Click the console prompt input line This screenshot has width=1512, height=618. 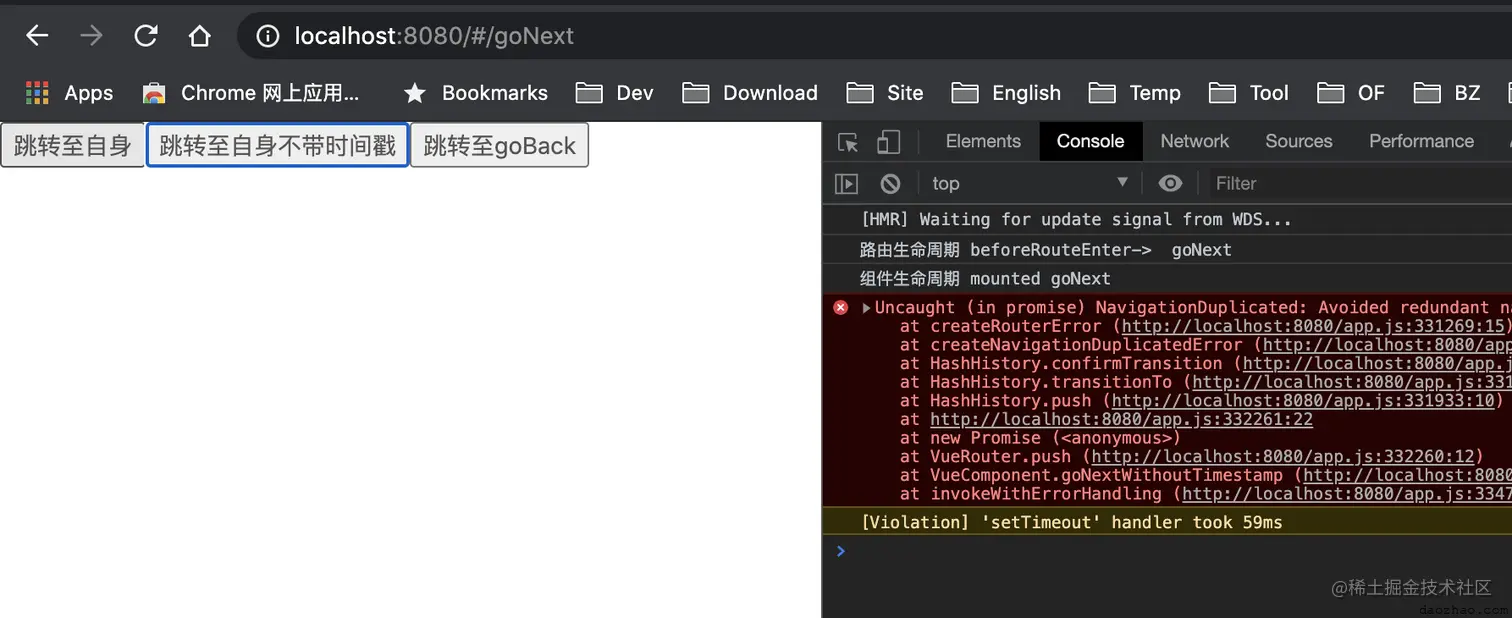(1167, 551)
